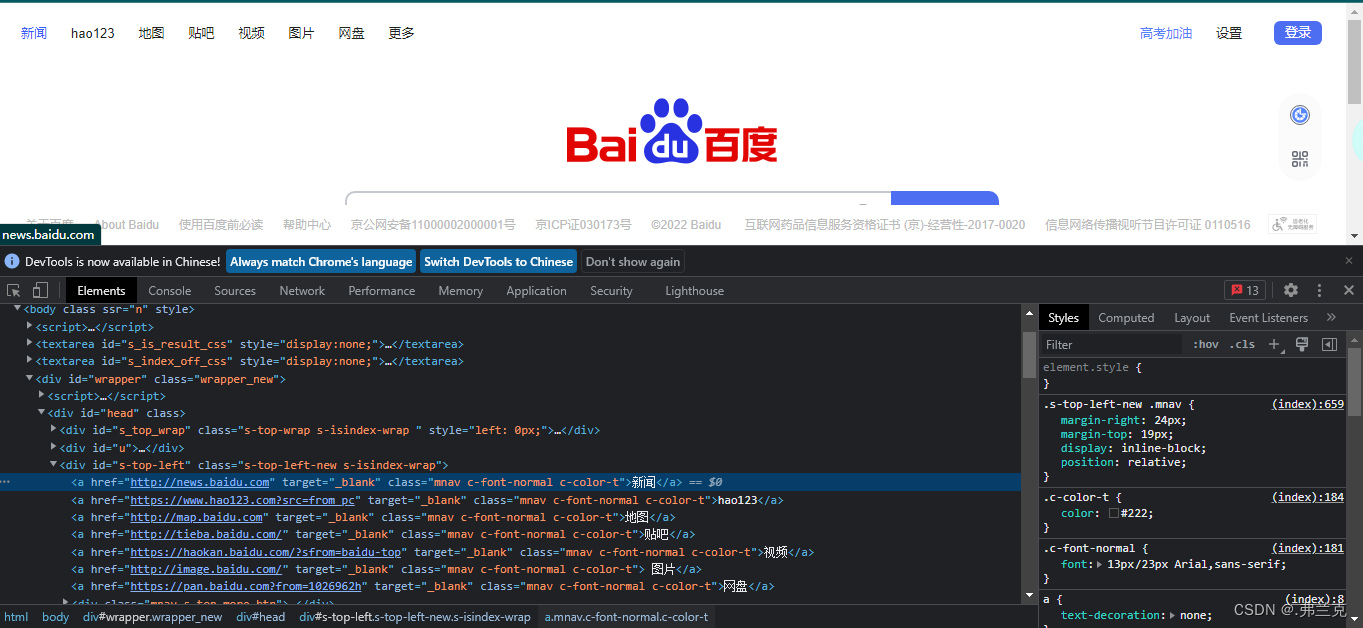Expand the div#s_top_wrap node

(x=54, y=429)
